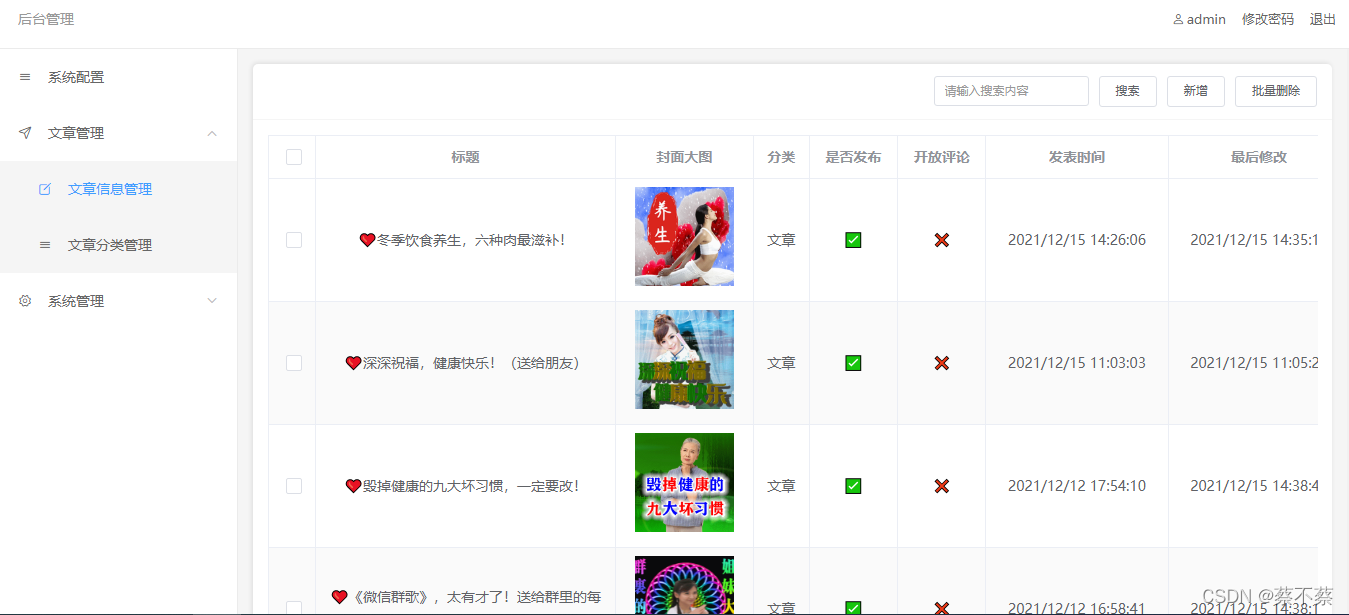This screenshot has height=615, width=1349.
Task: Click publish time 2021/12/15 11:03:03
Action: (1077, 363)
